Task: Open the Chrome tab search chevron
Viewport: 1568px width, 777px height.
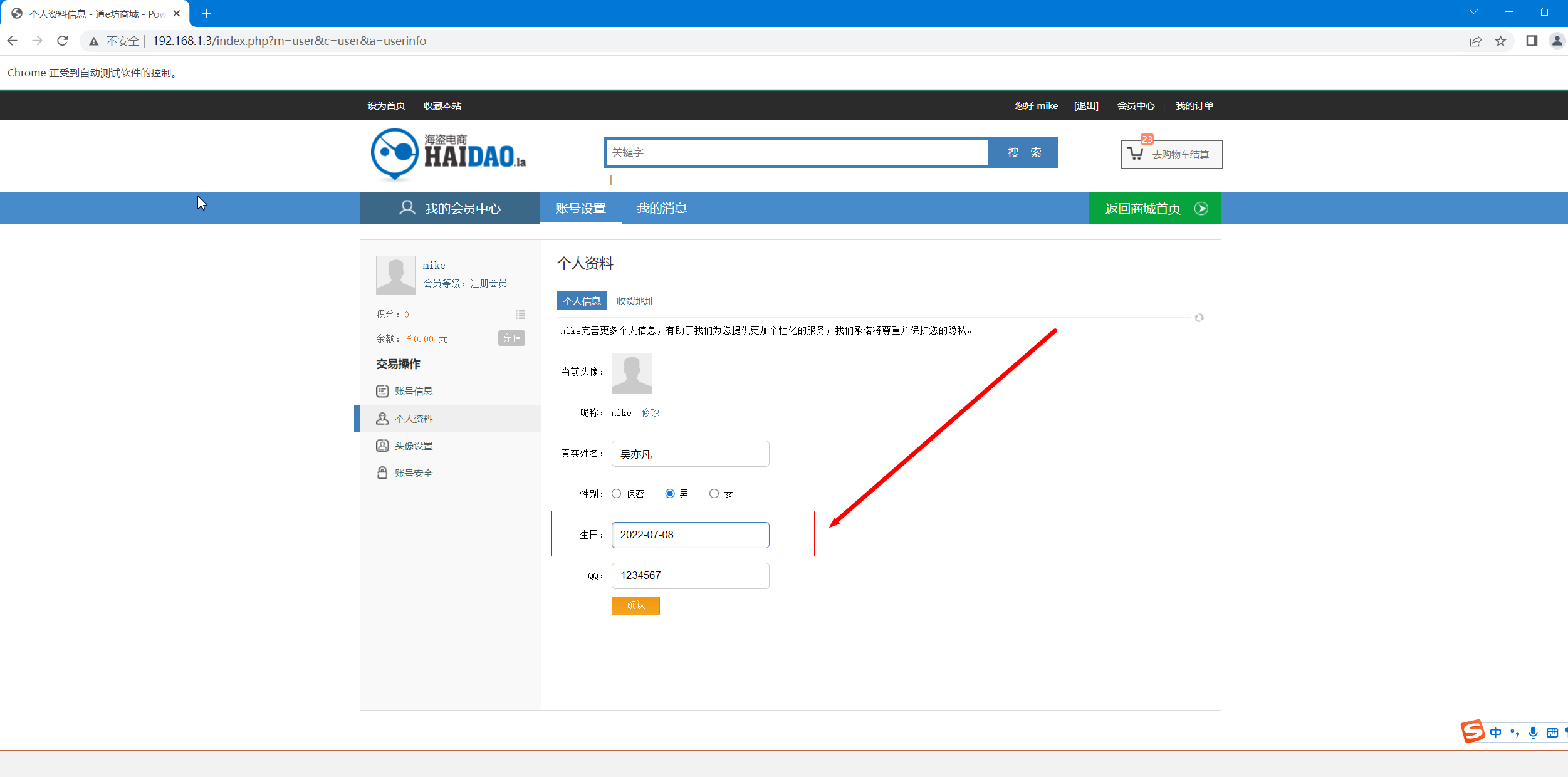Action: pos(1473,12)
